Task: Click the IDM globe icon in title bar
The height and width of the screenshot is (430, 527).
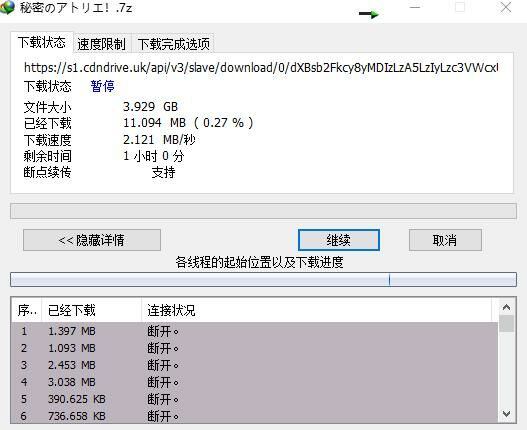Action: pos(7,7)
